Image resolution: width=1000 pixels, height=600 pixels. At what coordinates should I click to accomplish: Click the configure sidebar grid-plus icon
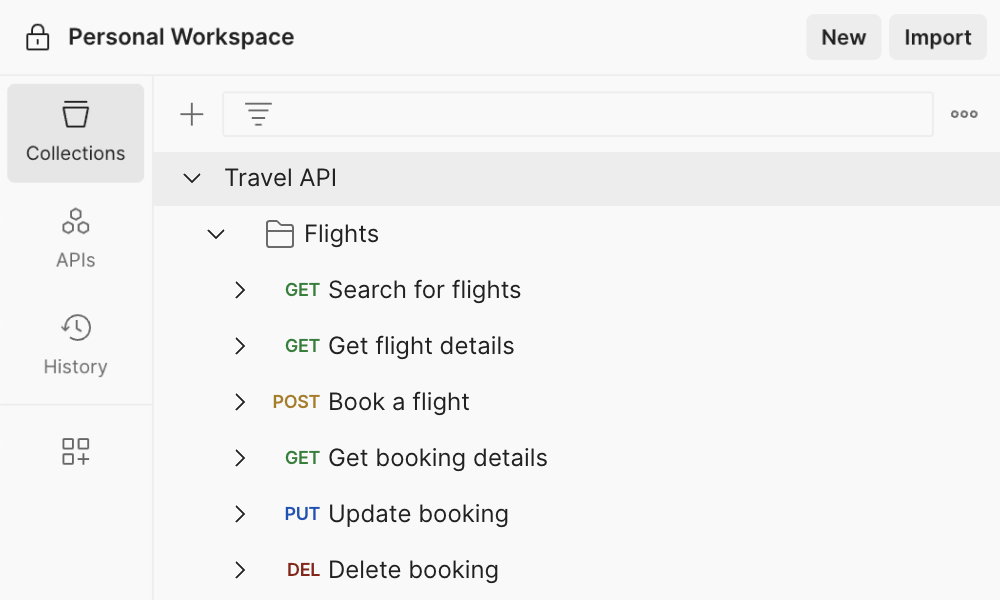coord(76,451)
